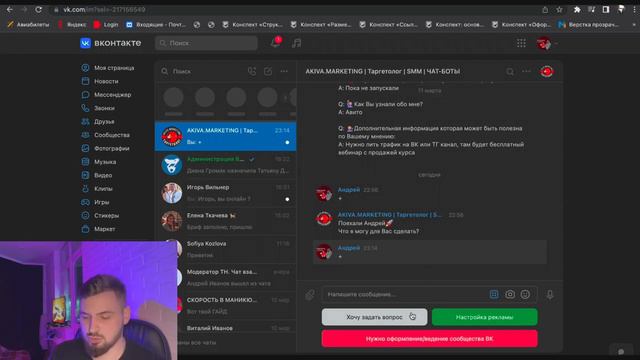Open Музыка in sidebar
The image size is (640, 360).
[x=99, y=162]
